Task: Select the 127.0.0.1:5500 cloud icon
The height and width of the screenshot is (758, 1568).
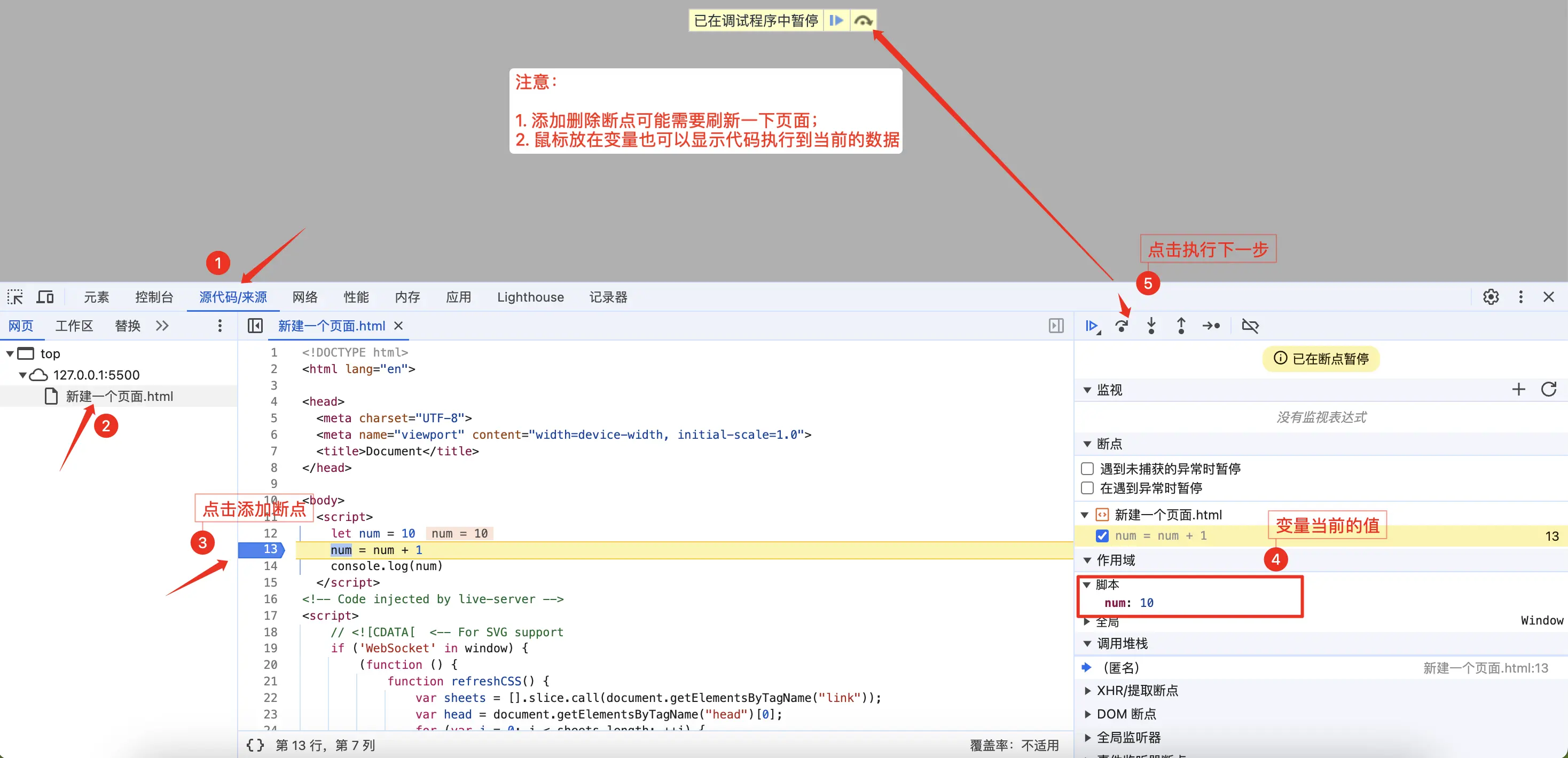Action: tap(38, 375)
